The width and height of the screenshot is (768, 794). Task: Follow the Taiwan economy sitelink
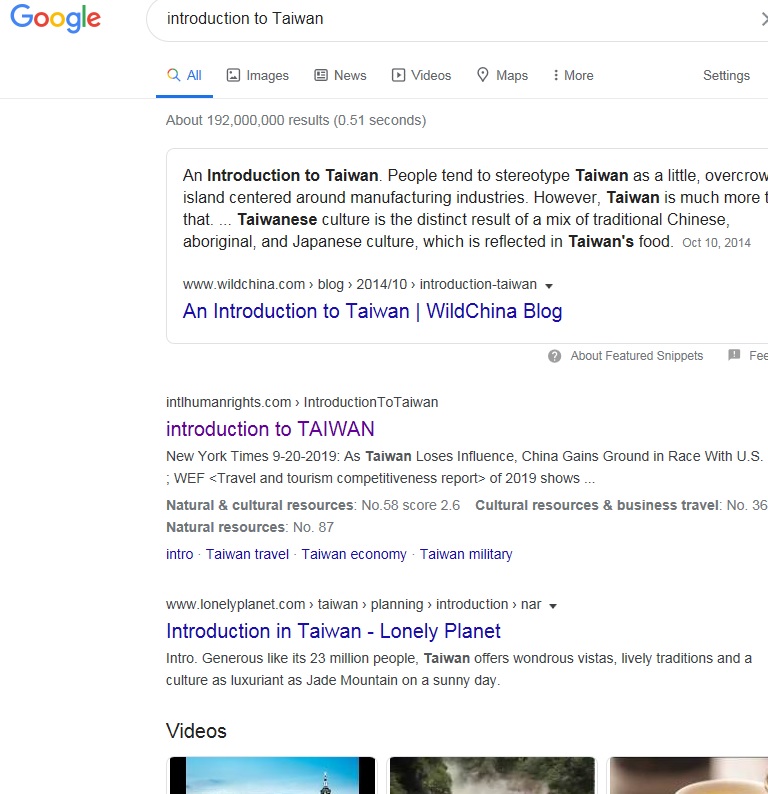(x=354, y=554)
